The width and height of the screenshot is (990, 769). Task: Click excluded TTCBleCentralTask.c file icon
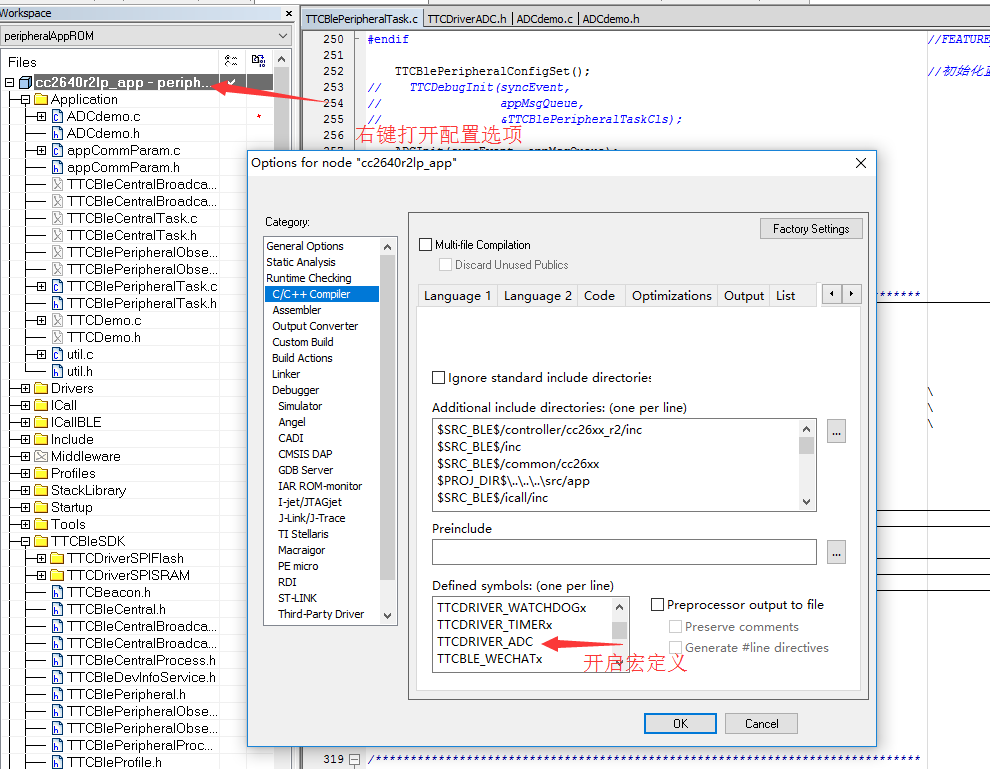[57, 218]
